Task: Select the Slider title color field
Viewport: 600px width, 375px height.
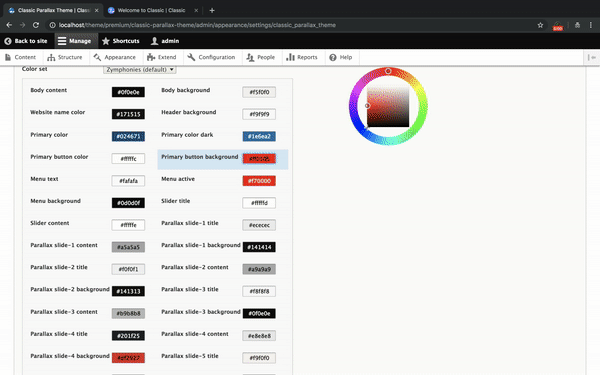Action: [259, 203]
